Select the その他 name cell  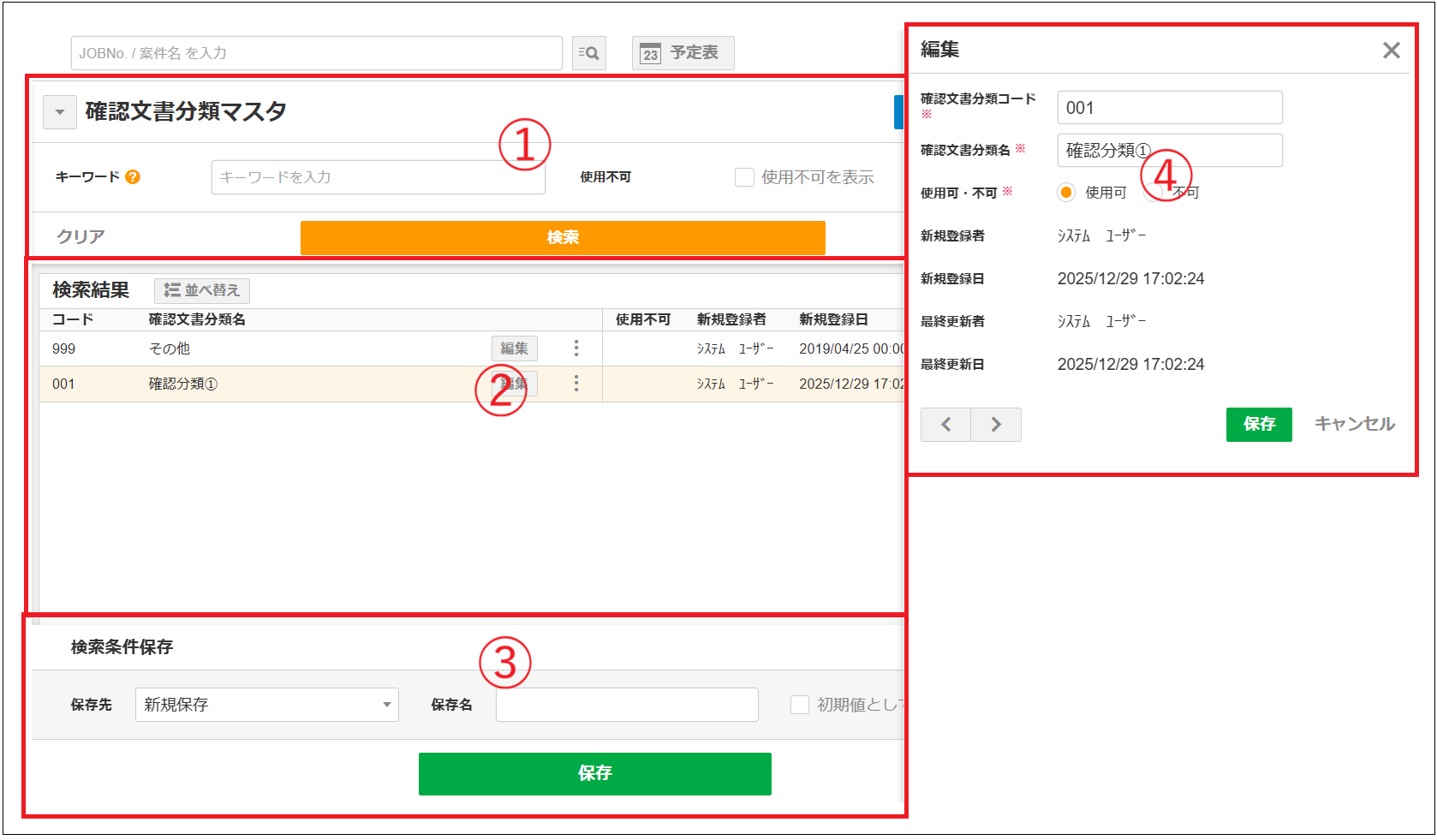click(170, 349)
